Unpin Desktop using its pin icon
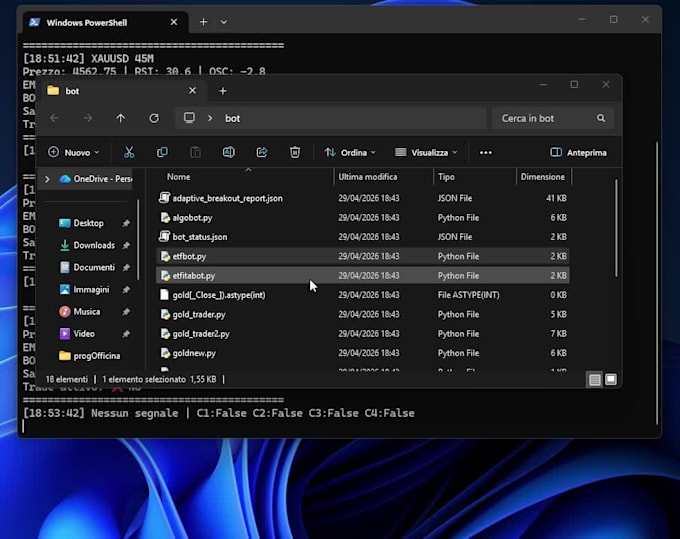The height and width of the screenshot is (539, 680). 126,223
